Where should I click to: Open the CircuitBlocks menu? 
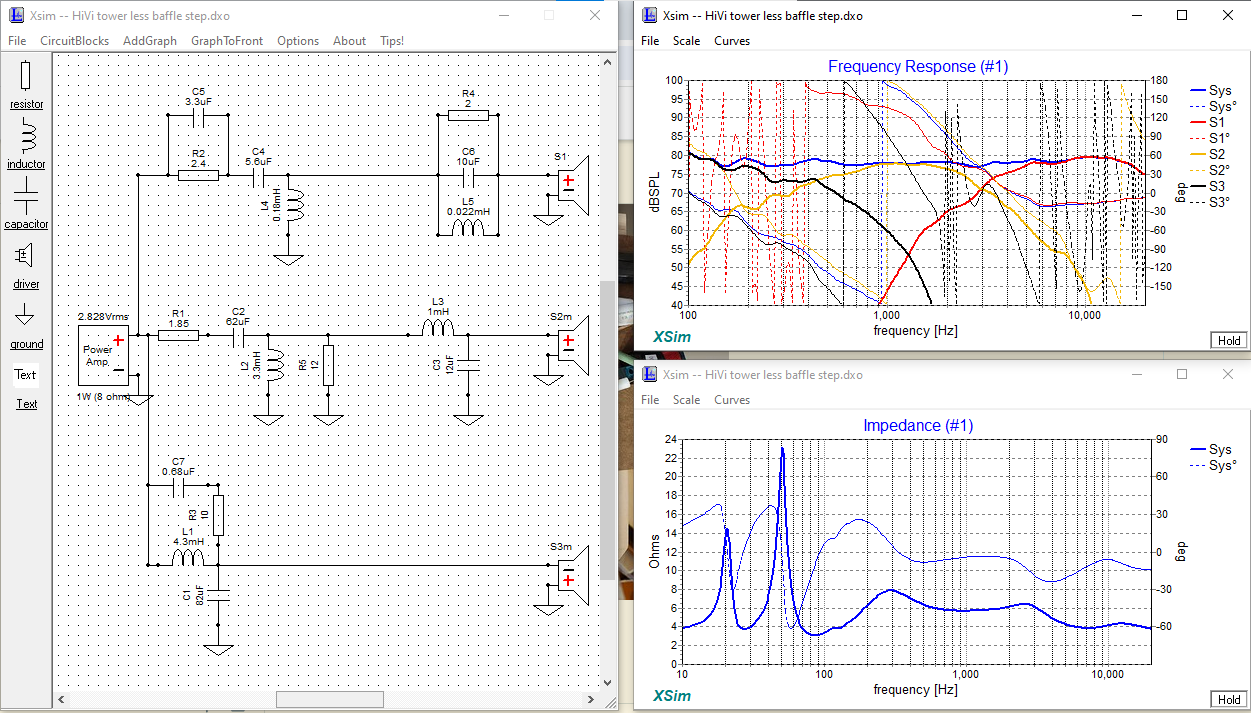pyautogui.click(x=75, y=41)
